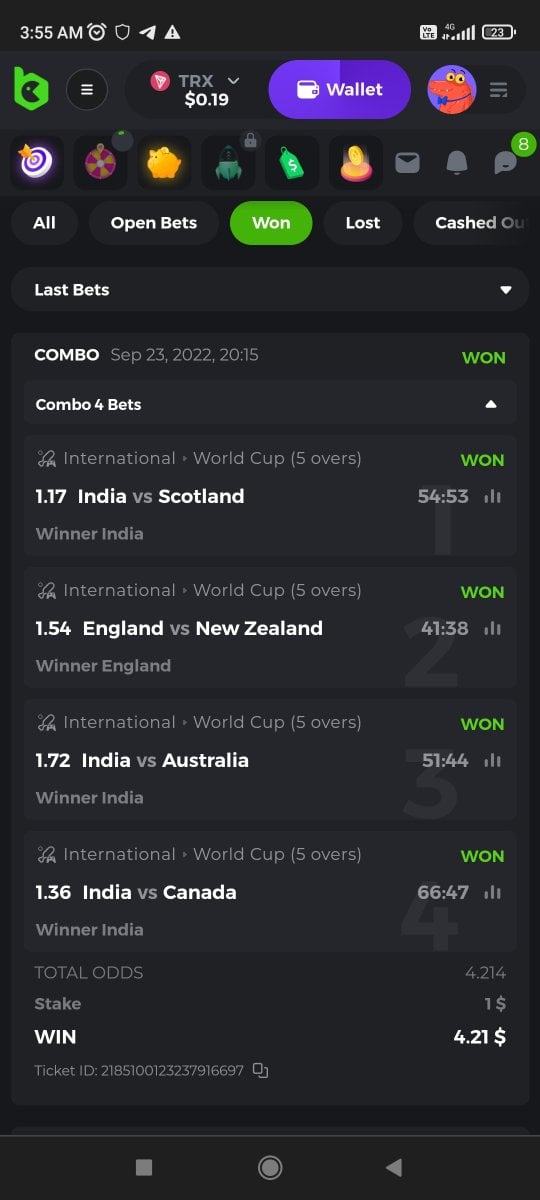The height and width of the screenshot is (1200, 540).
Task: Open the England vs New Zealand match
Action: point(203,628)
